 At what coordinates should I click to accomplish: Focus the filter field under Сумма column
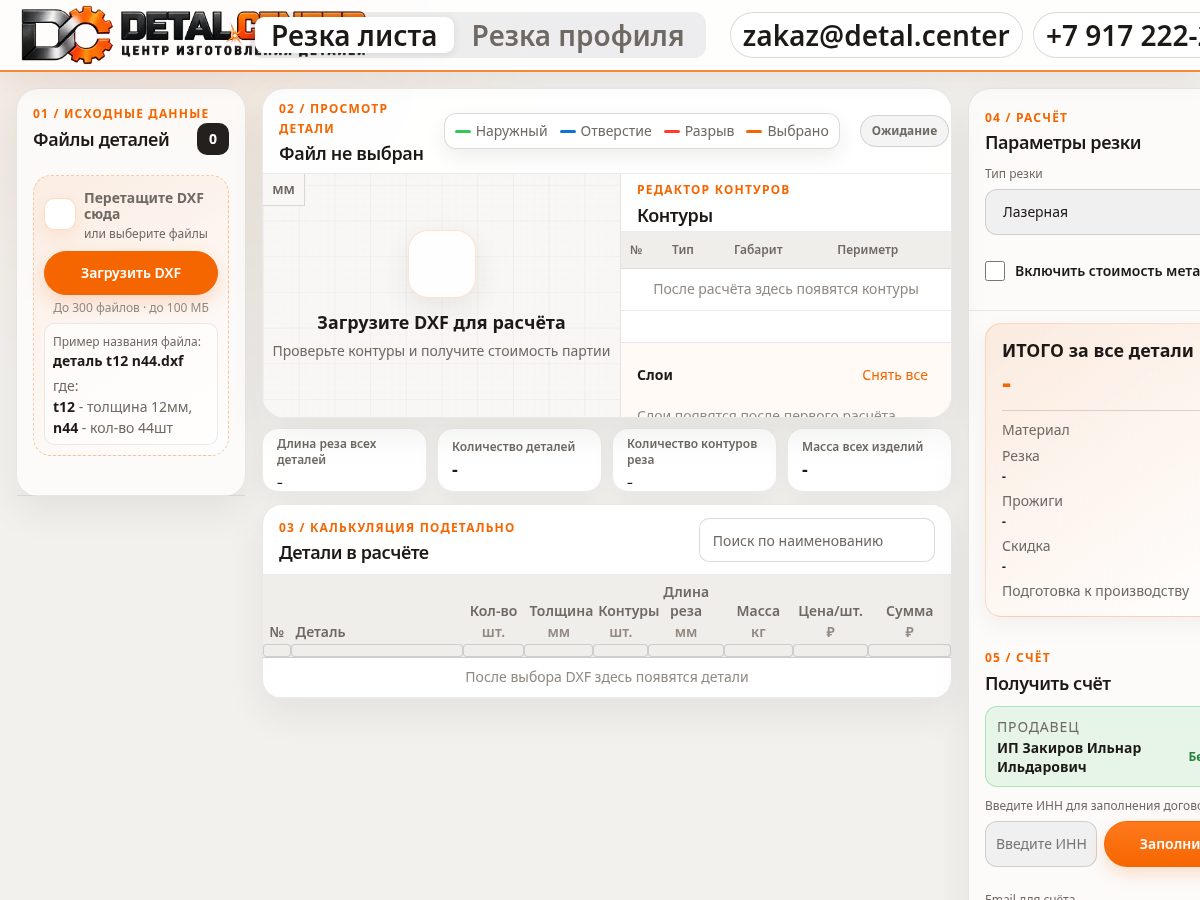(x=909, y=651)
